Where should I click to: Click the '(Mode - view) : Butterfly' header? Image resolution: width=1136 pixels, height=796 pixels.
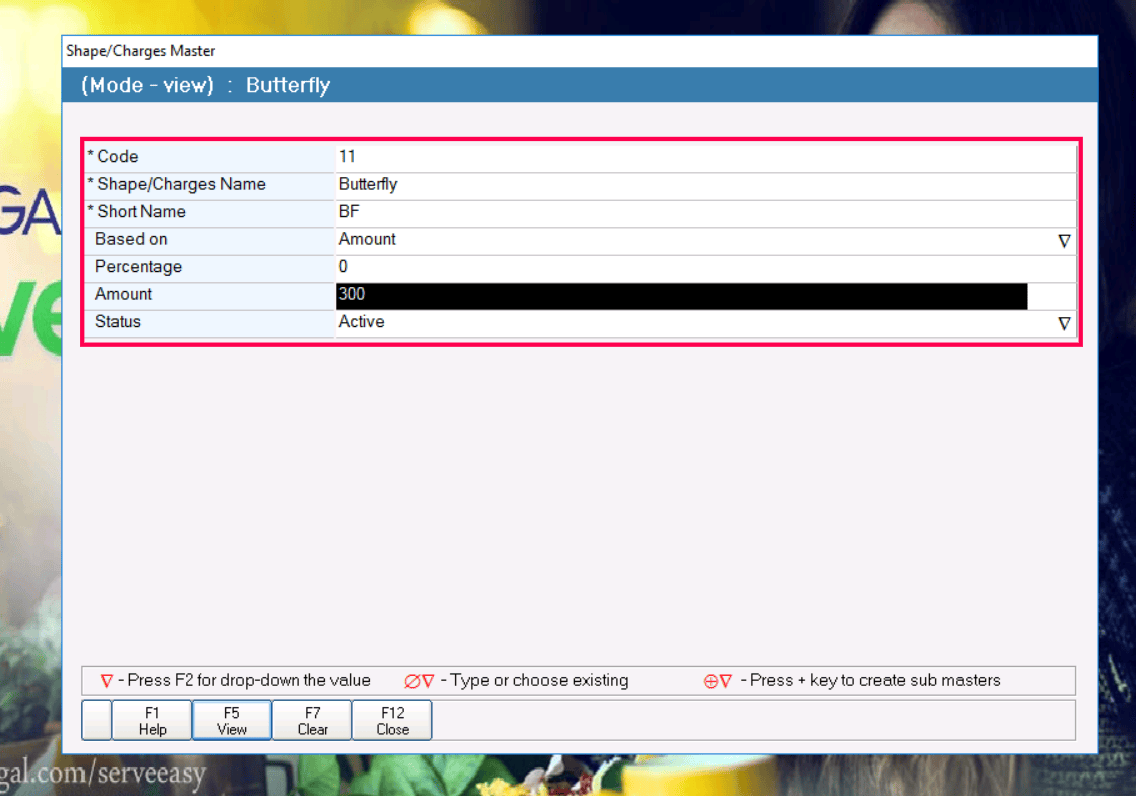pos(206,85)
